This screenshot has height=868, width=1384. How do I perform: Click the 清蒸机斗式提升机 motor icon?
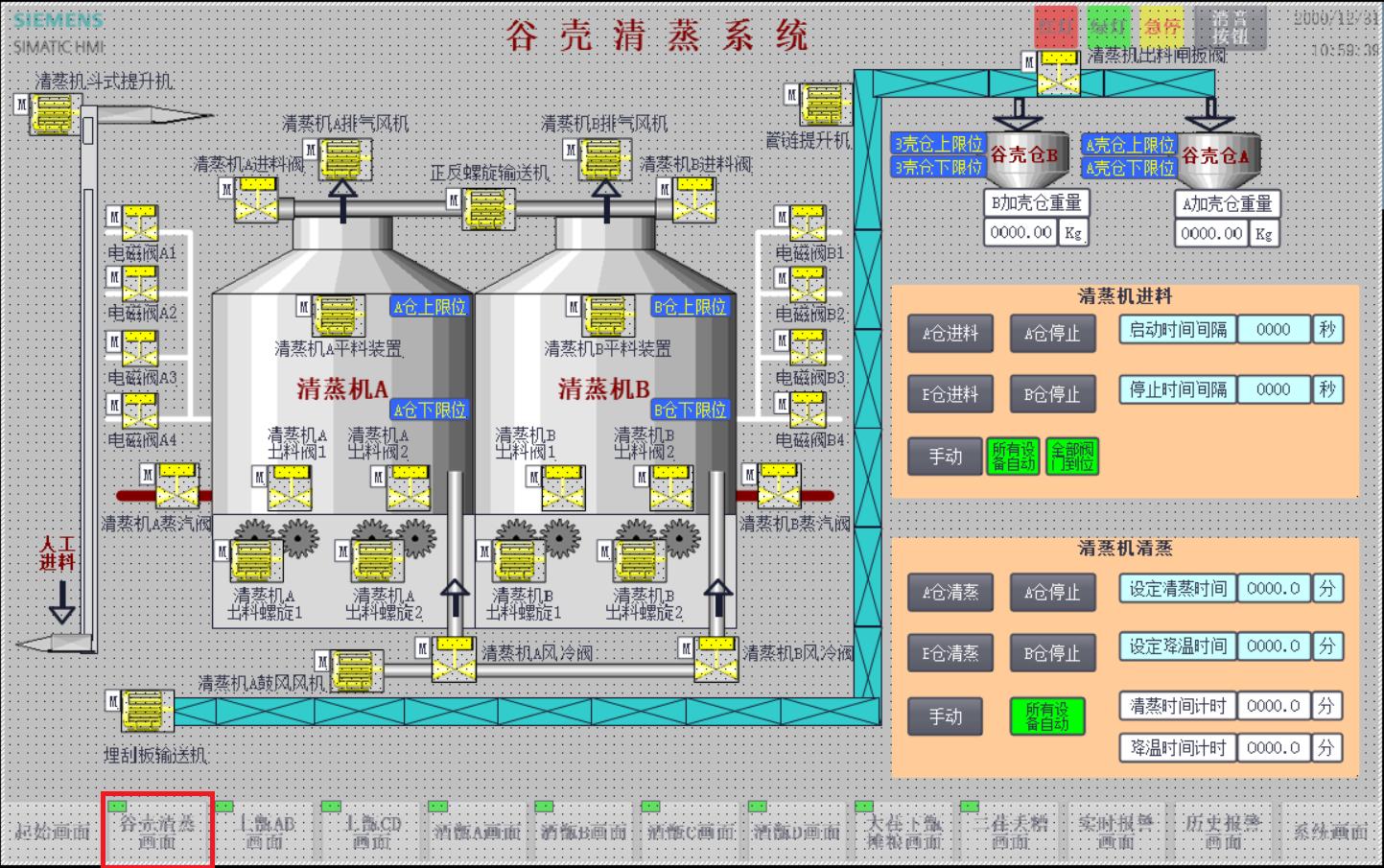point(55,114)
